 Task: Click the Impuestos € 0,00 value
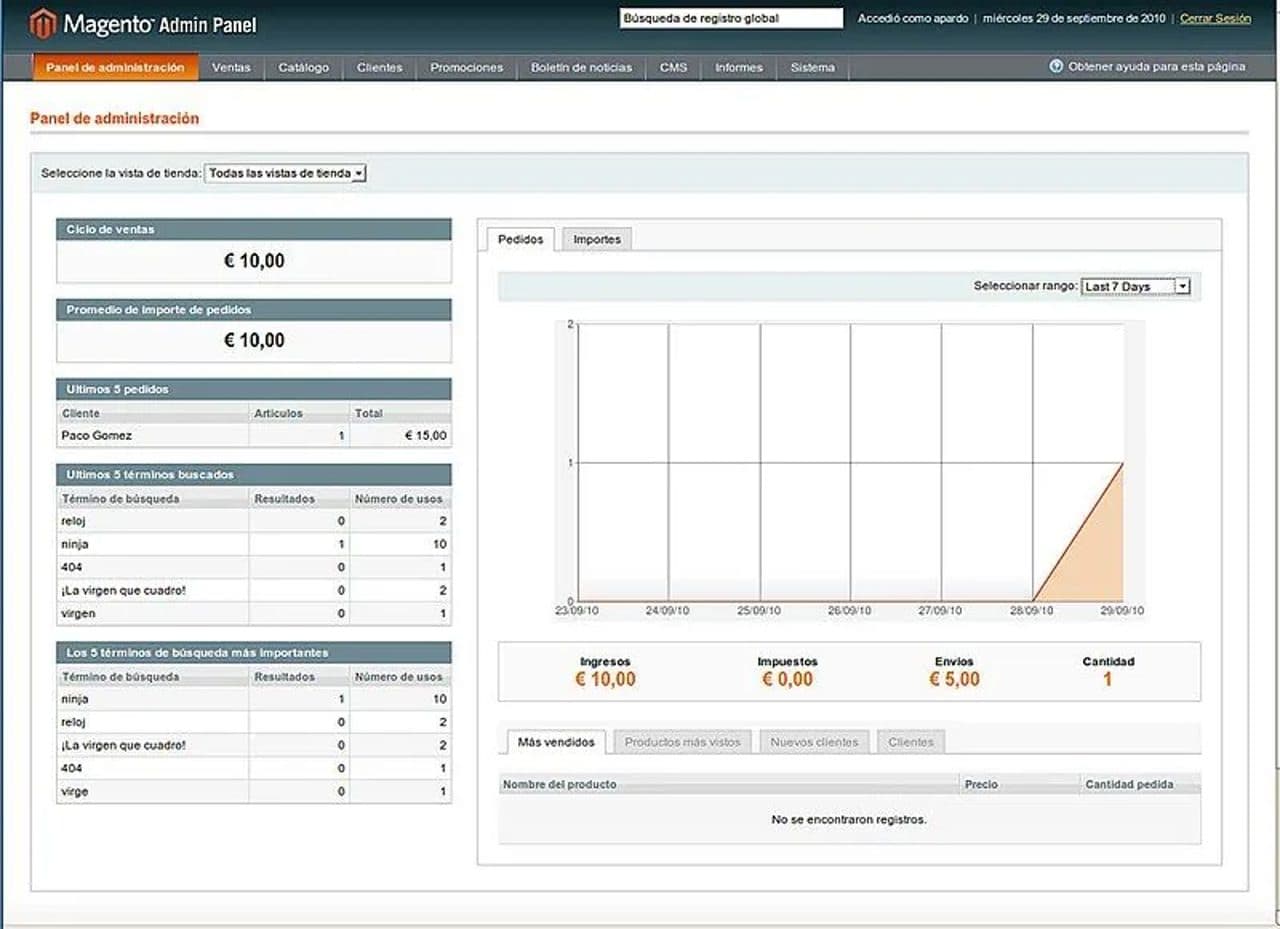coord(787,679)
